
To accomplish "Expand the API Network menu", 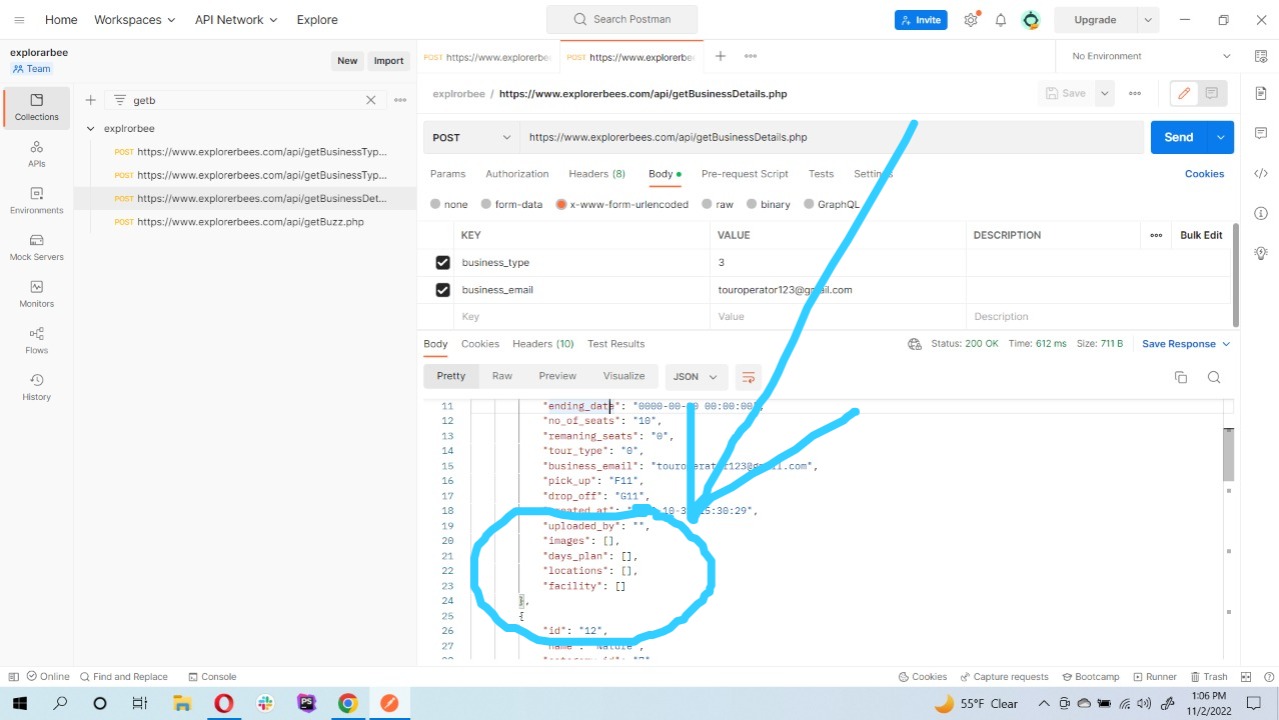I will tap(236, 20).
